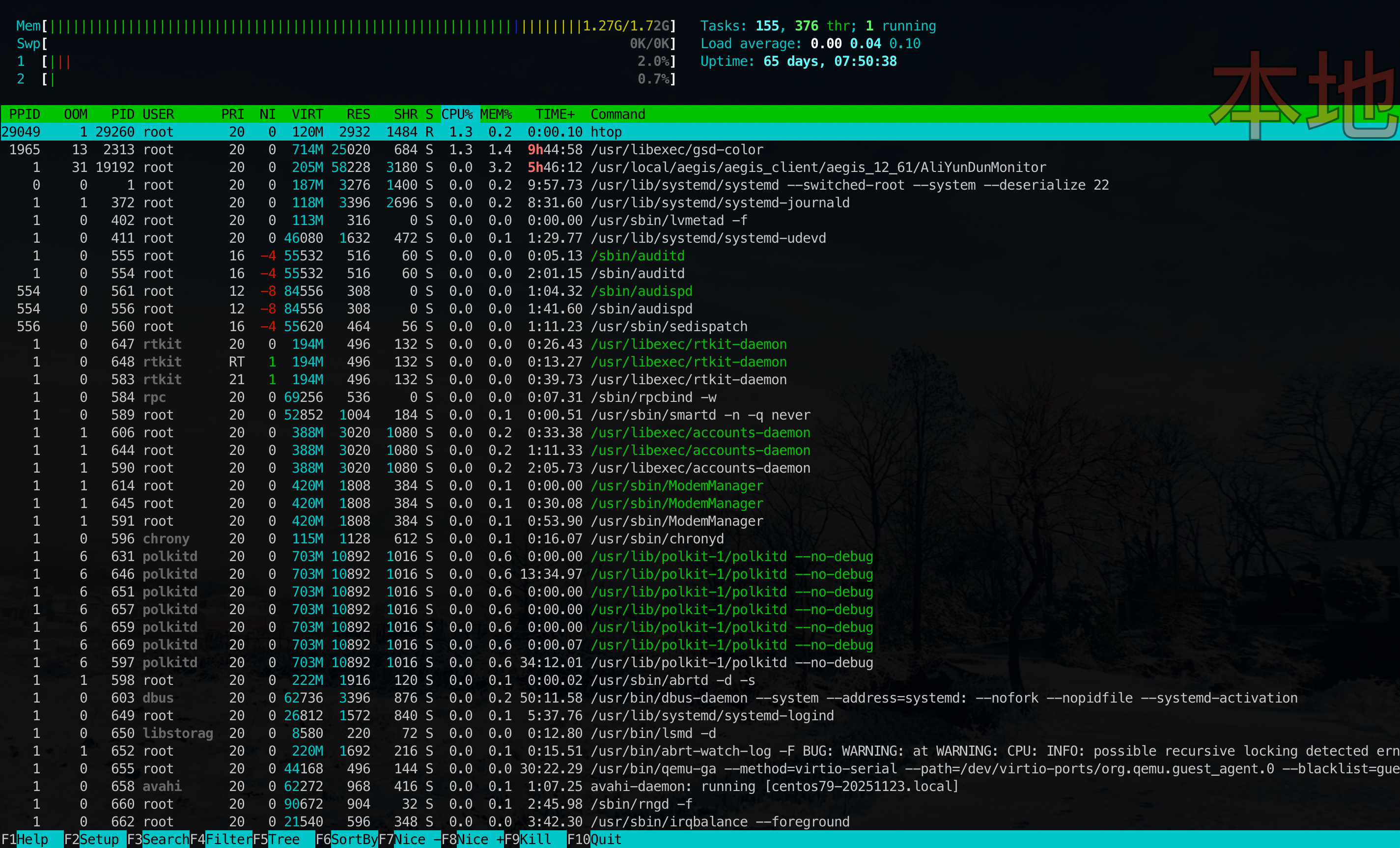Image resolution: width=1400 pixels, height=848 pixels.
Task: Select the dbus-daemon --system process row
Action: (x=700, y=697)
